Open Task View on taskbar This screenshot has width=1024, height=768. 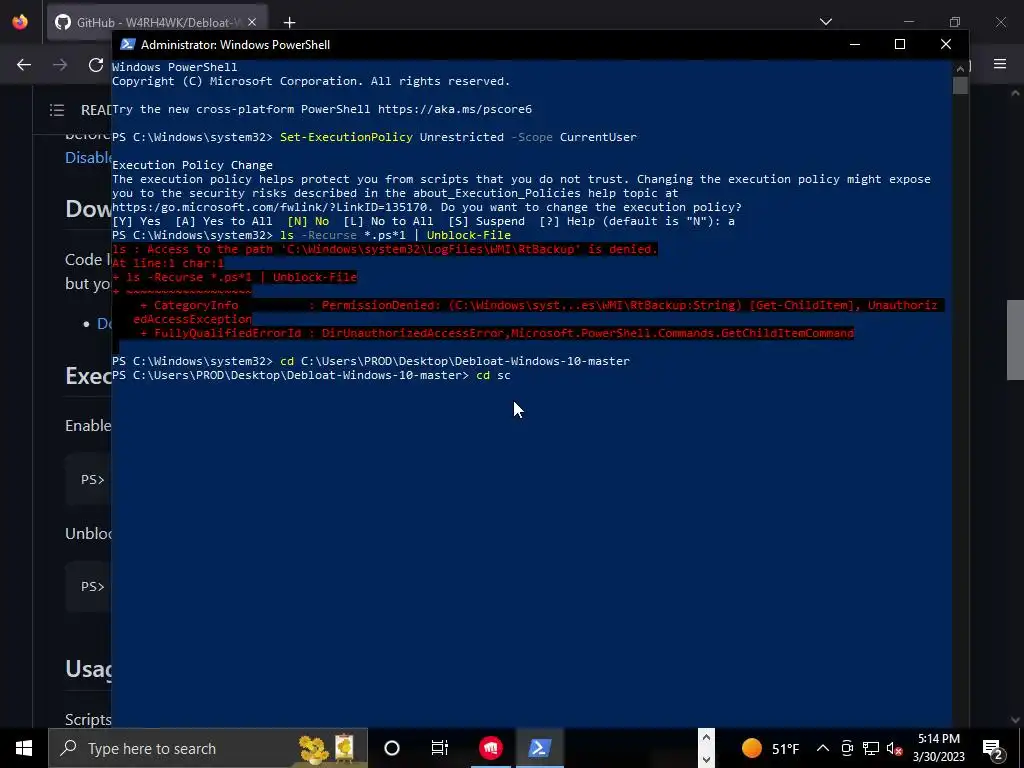pos(440,748)
